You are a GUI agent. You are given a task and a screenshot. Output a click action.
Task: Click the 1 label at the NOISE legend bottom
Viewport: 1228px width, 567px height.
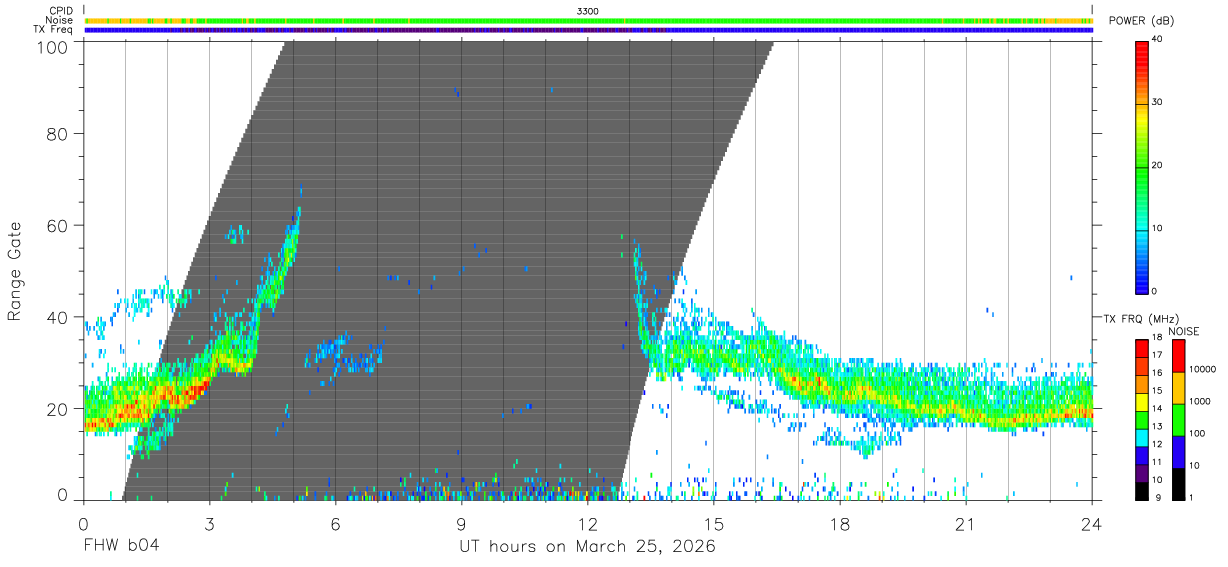[x=1191, y=498]
